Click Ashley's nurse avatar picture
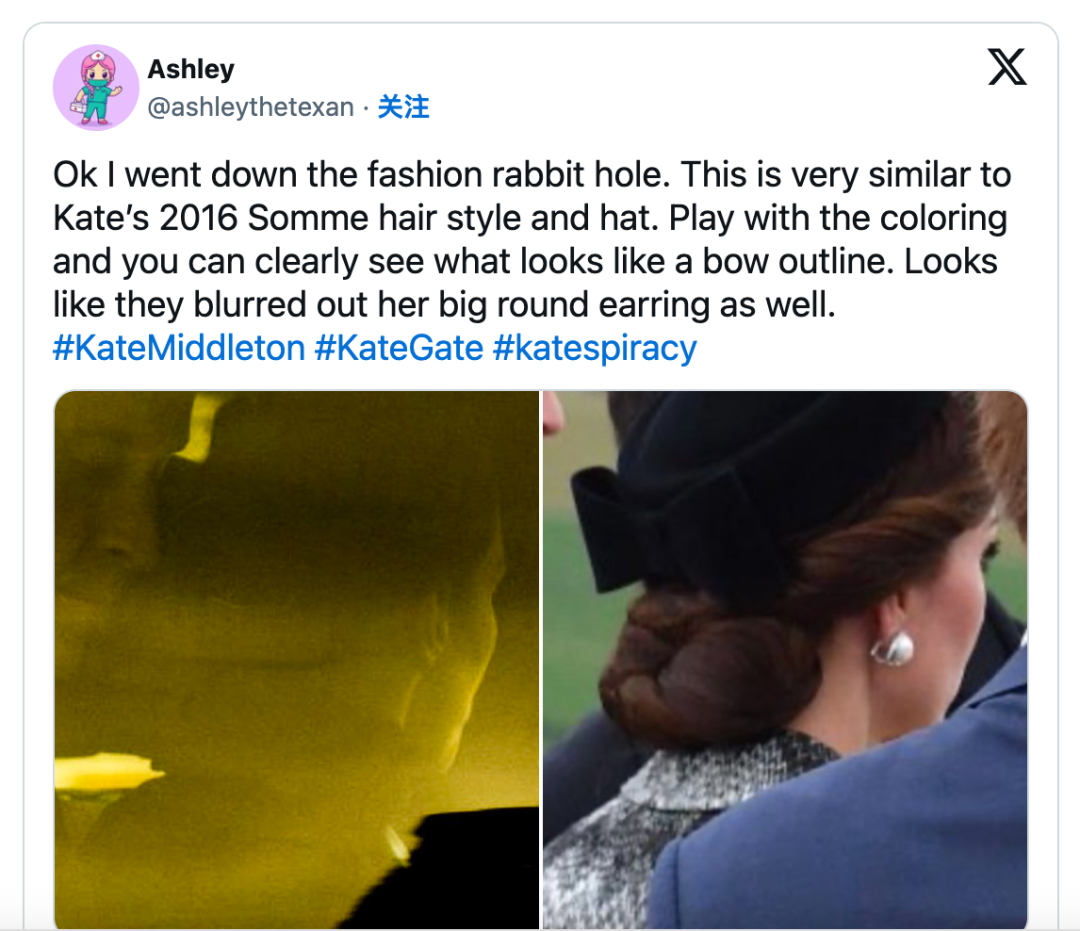 pyautogui.click(x=96, y=87)
